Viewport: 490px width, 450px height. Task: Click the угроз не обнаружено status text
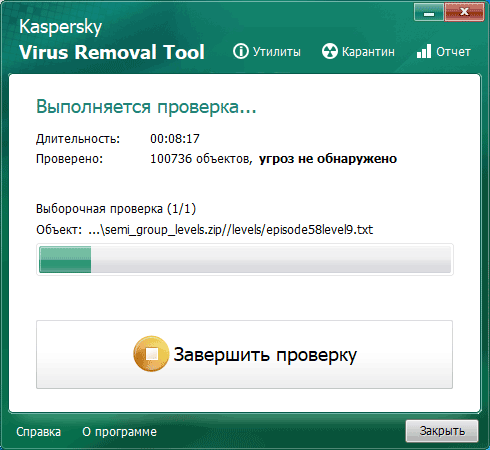coord(328,159)
